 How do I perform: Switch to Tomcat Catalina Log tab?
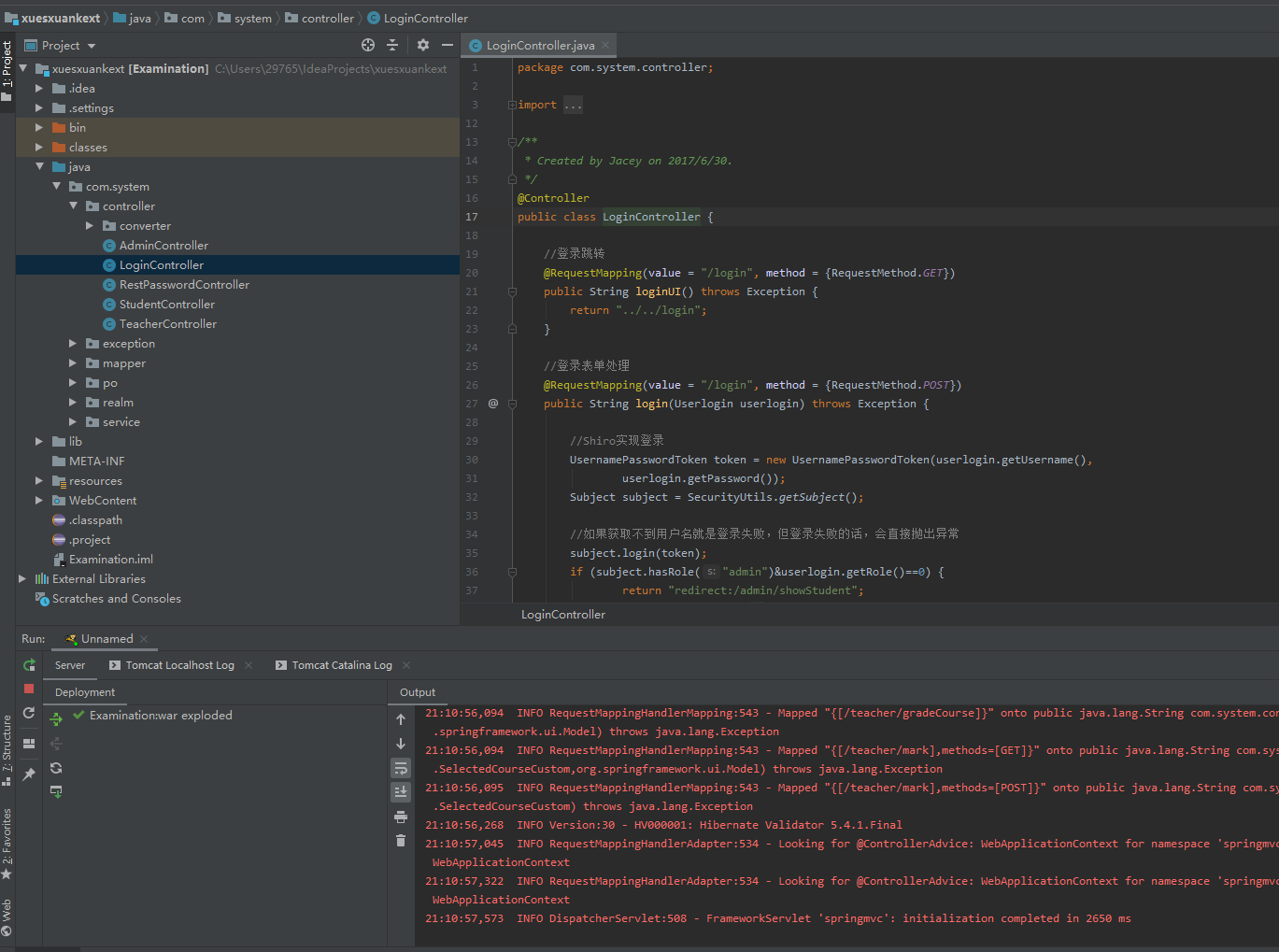point(341,665)
